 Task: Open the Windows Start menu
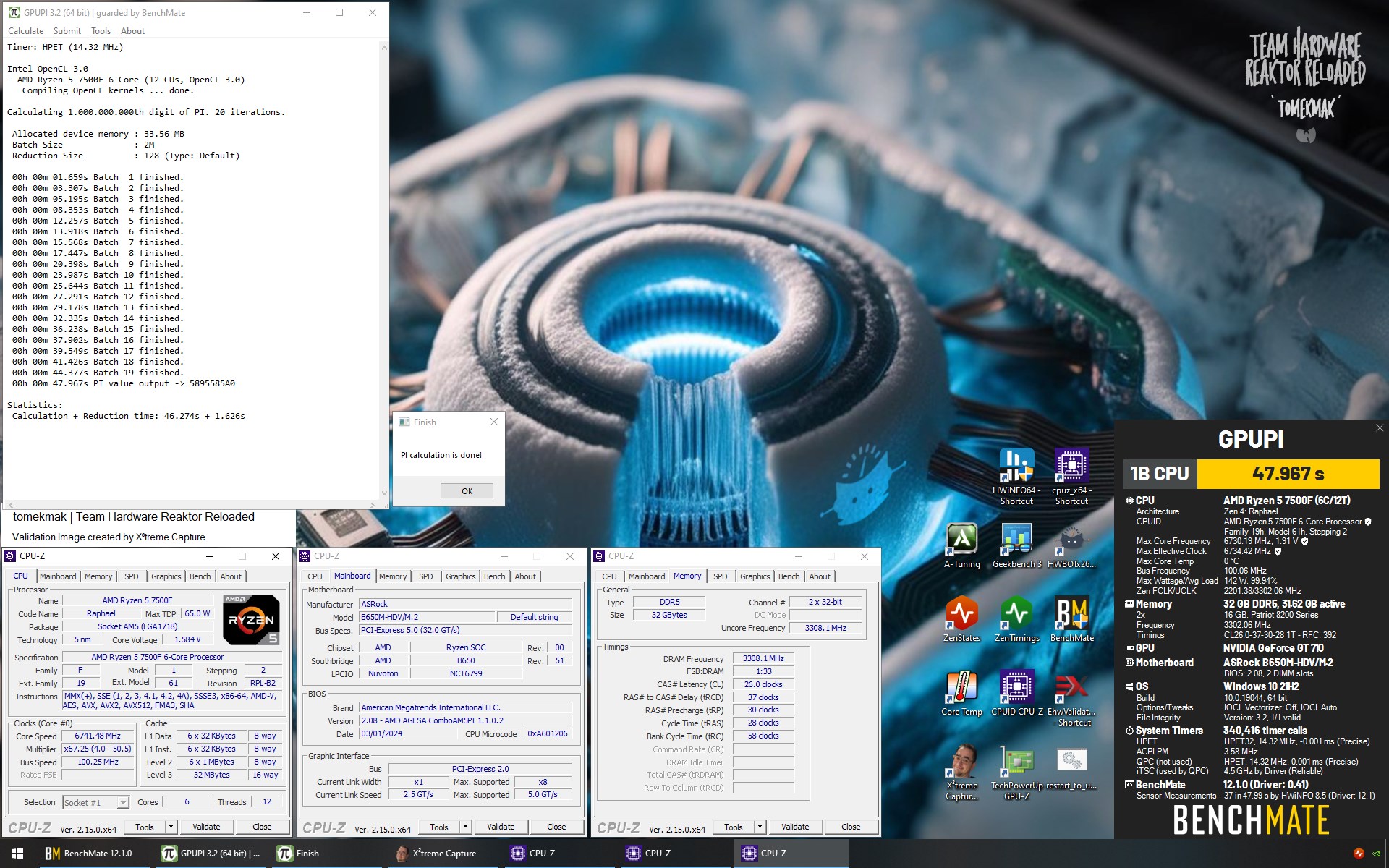[x=17, y=854]
